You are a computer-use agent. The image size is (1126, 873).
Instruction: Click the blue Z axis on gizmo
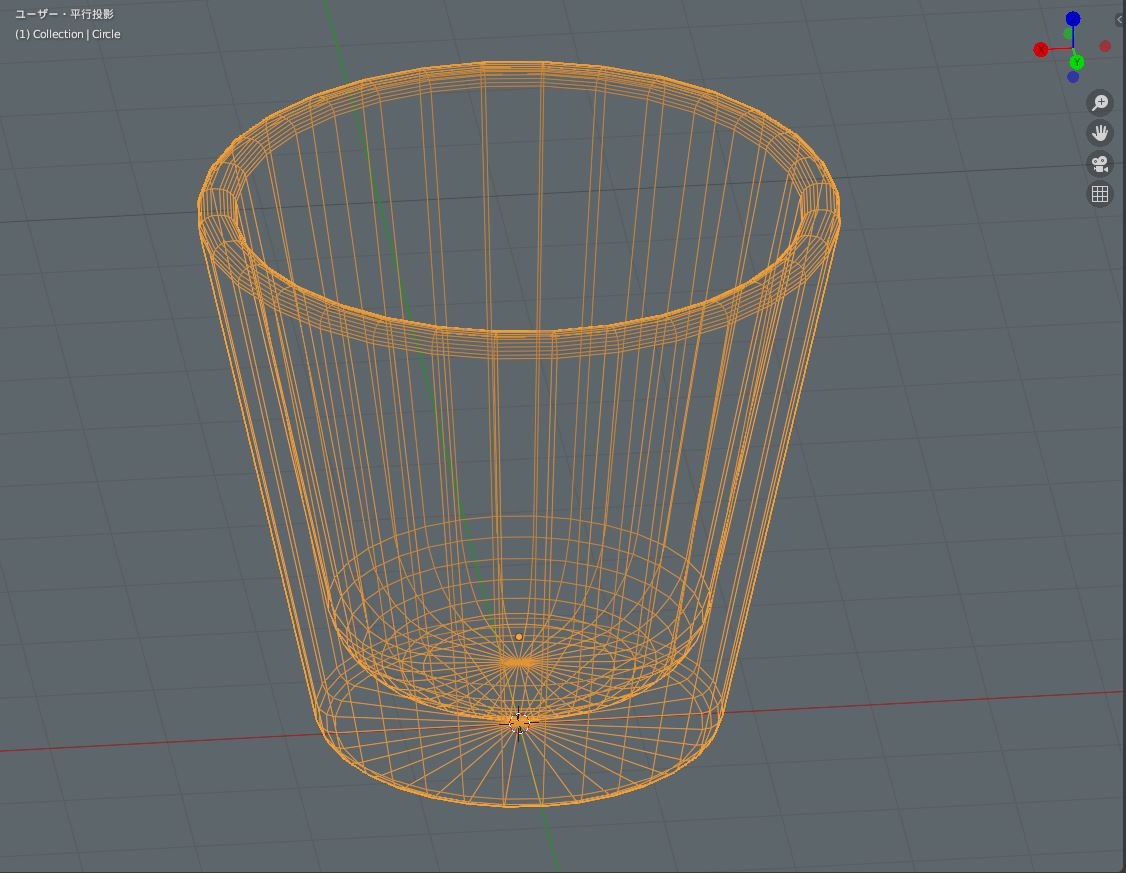(x=1073, y=19)
